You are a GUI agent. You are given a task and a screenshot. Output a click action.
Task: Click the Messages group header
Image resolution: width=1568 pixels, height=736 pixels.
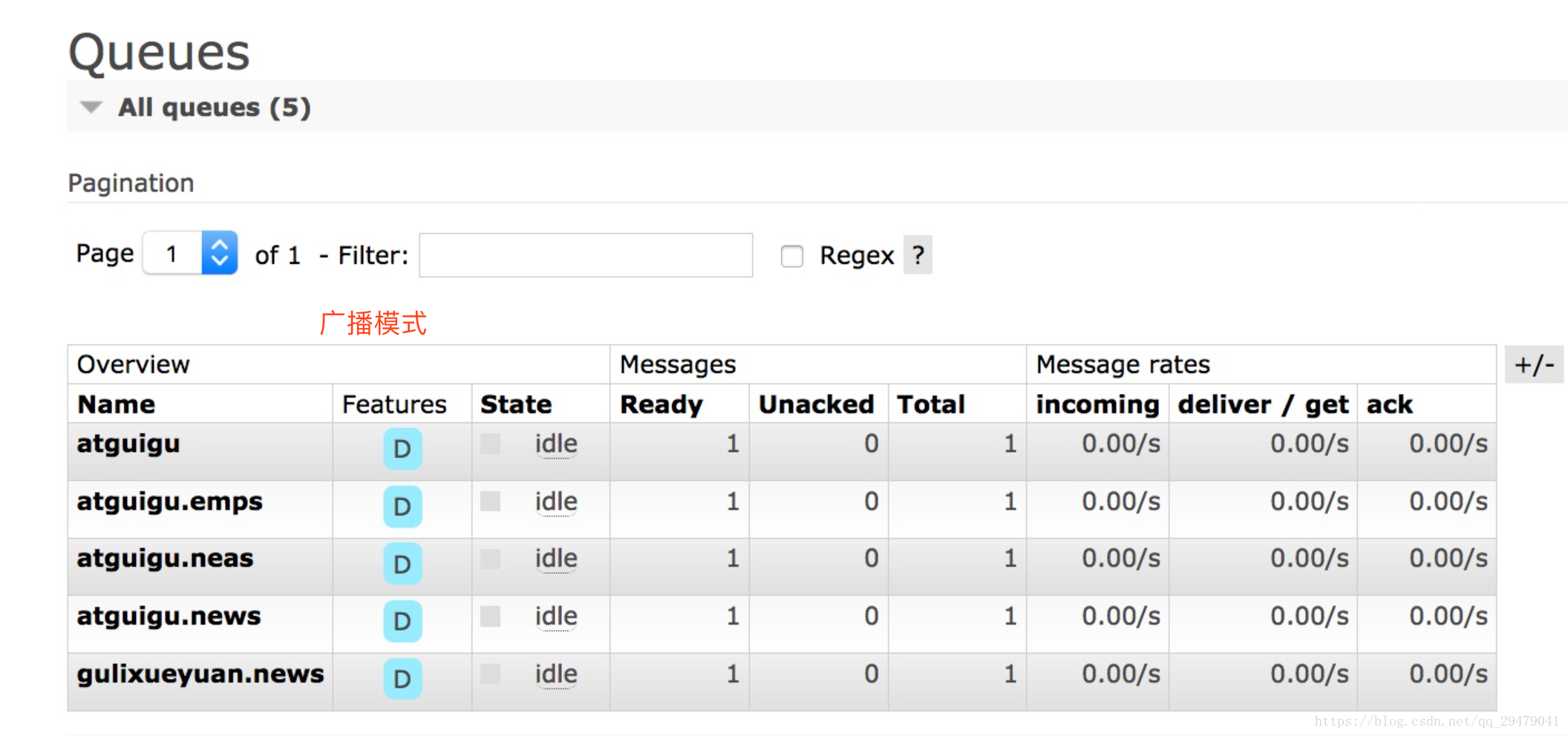coord(678,364)
